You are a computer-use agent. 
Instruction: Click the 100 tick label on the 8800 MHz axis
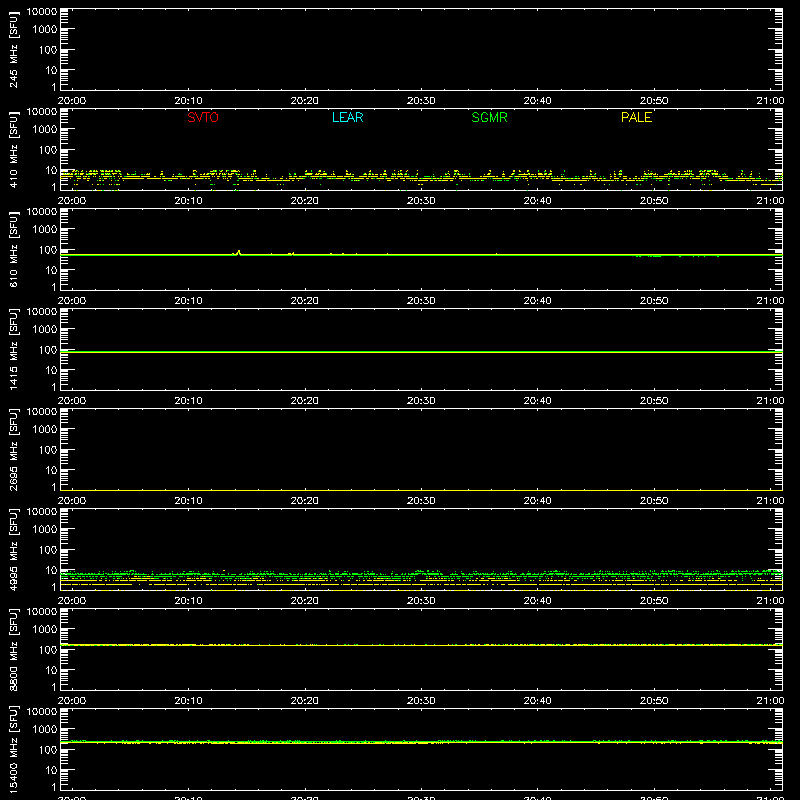point(48,650)
